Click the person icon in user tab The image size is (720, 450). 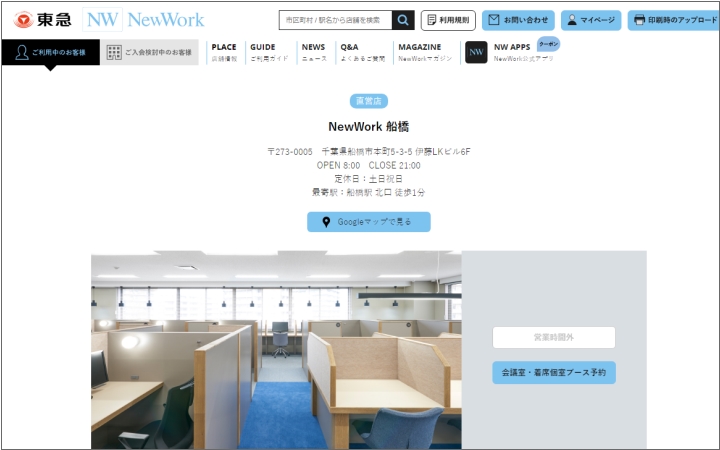22,52
